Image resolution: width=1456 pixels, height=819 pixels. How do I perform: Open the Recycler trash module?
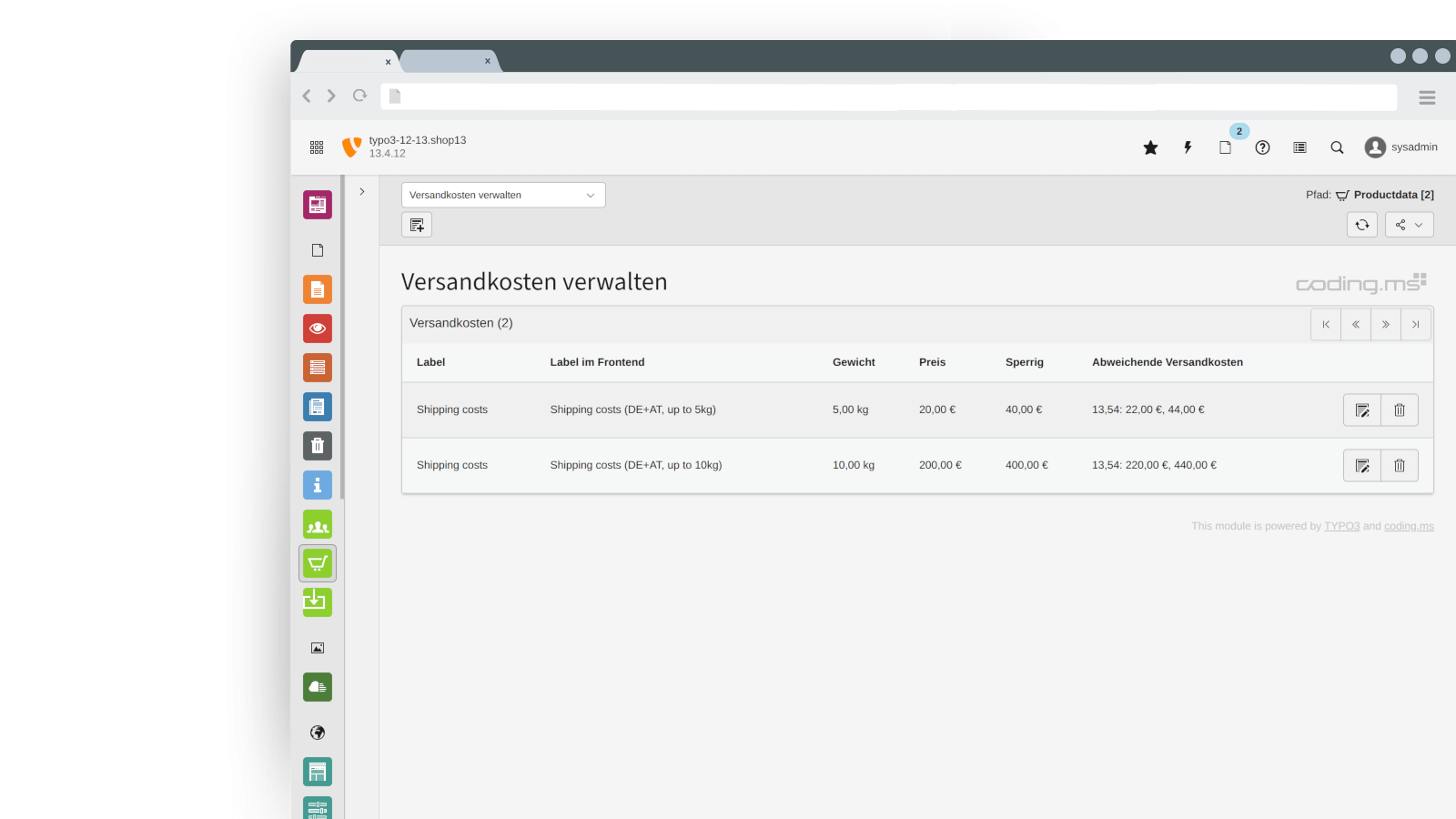point(318,446)
